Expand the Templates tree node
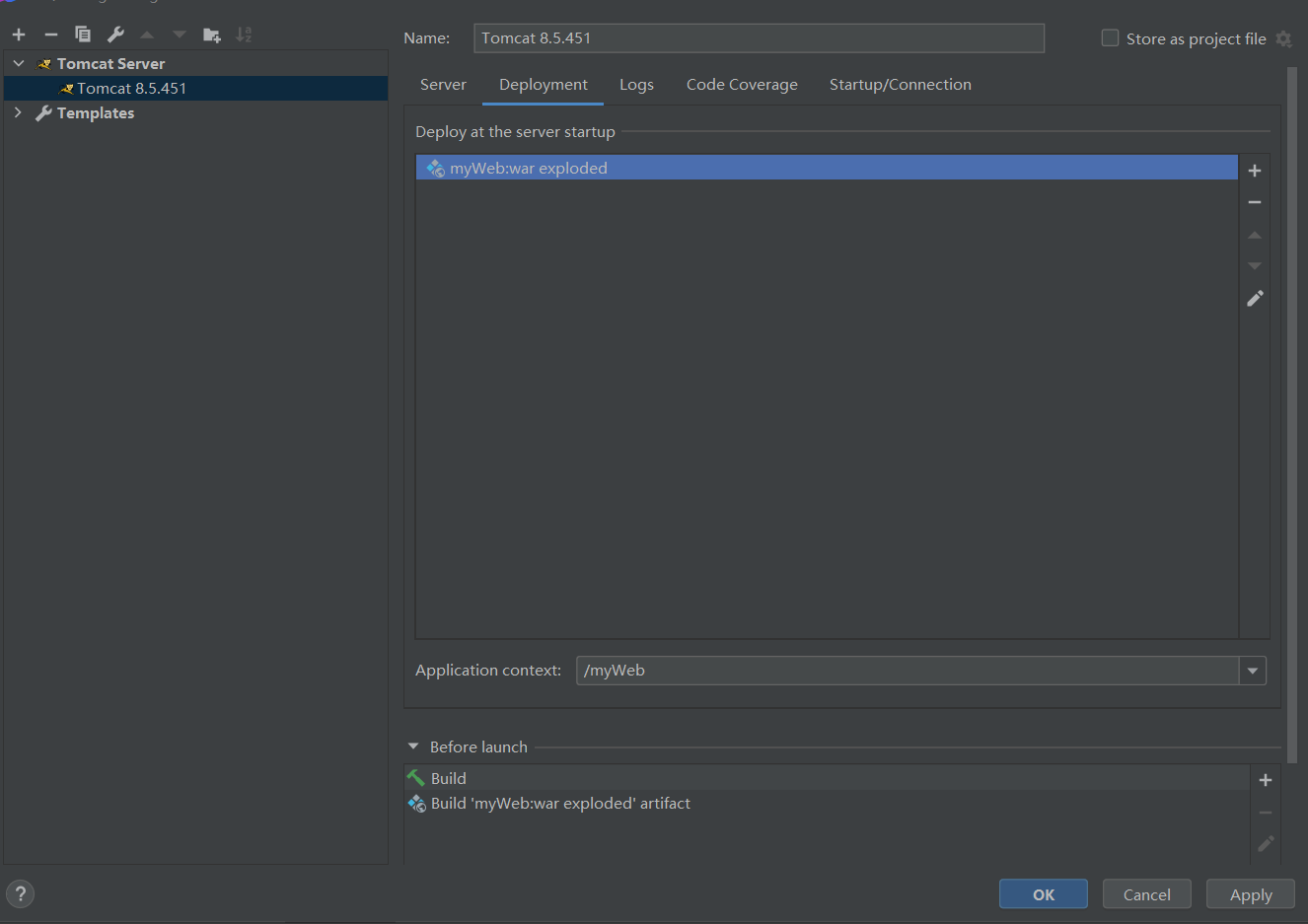Viewport: 1308px width, 924px height. point(18,112)
